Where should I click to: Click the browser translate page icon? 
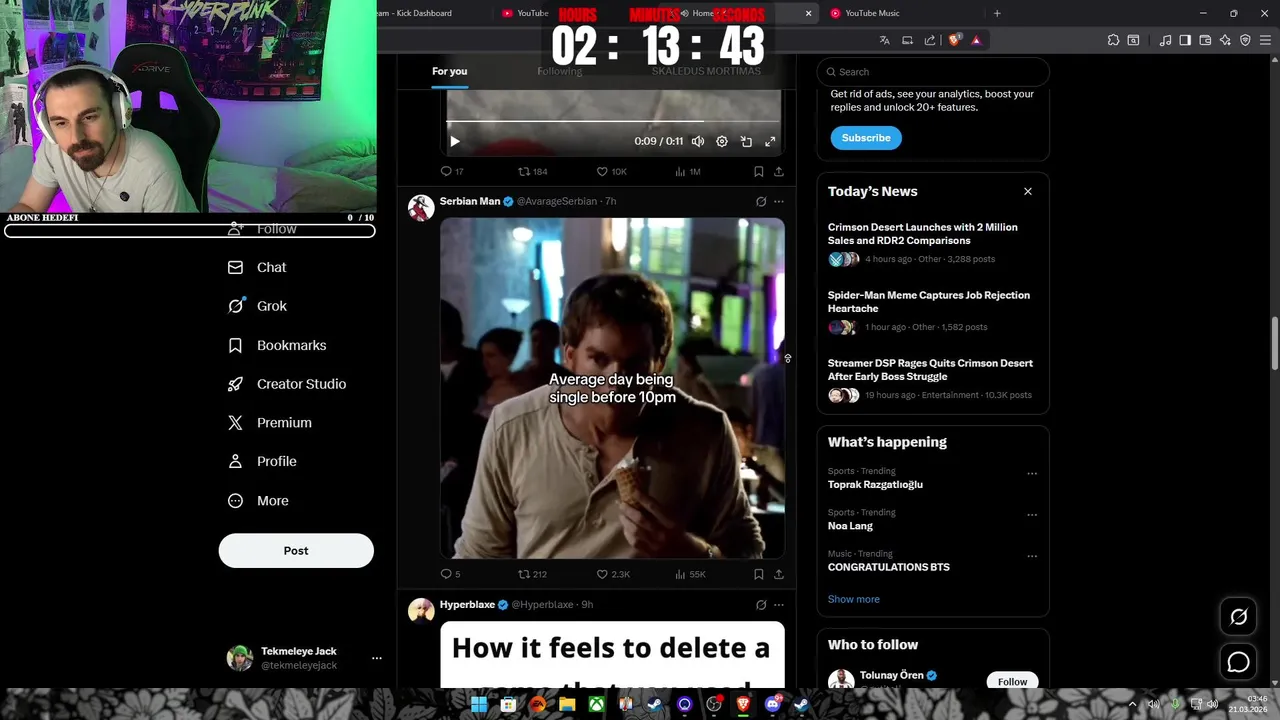pyautogui.click(x=884, y=40)
